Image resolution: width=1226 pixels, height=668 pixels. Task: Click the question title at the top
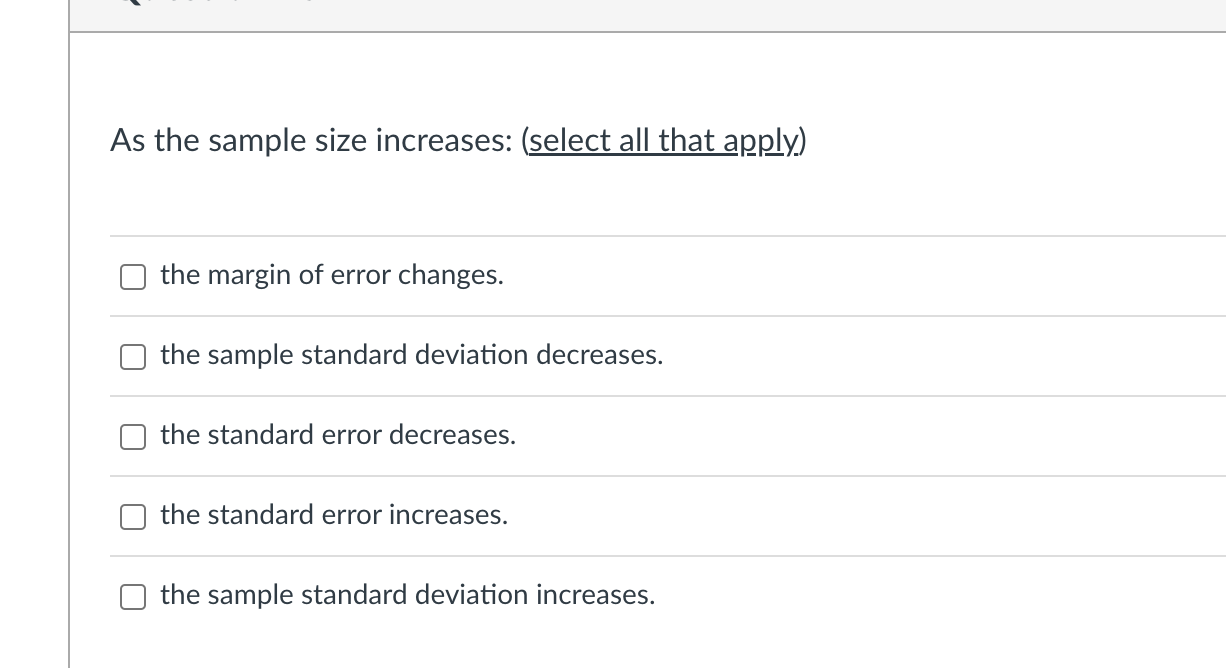coord(457,141)
